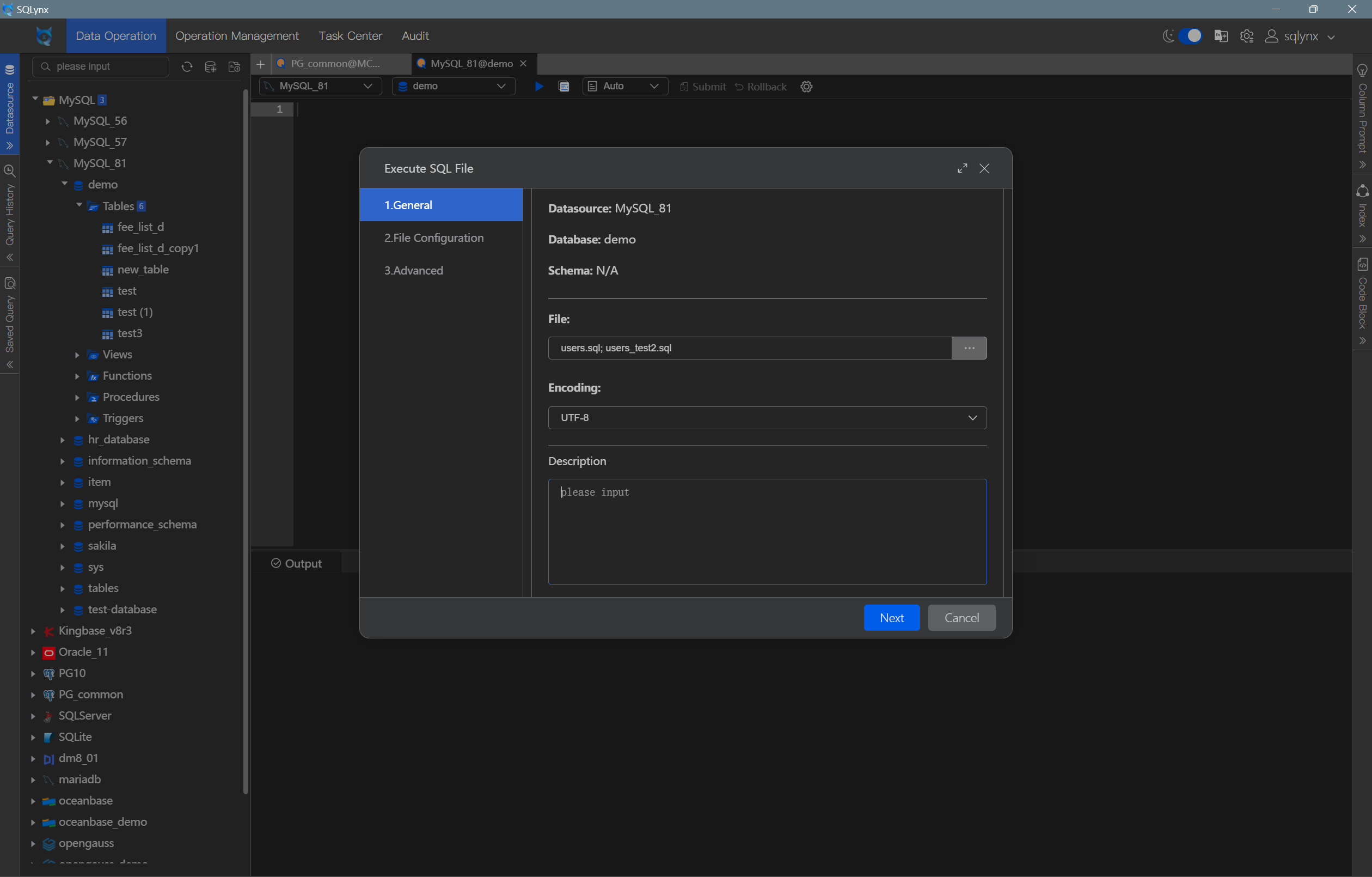1372x877 pixels.
Task: Open the Encoding UTF-8 dropdown
Action: click(767, 417)
